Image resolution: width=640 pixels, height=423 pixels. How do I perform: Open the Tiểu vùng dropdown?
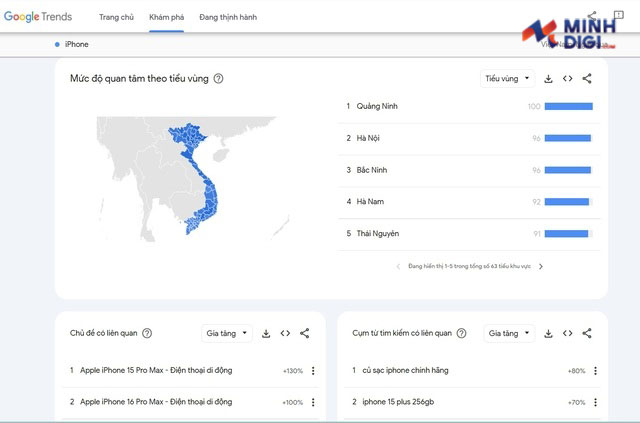[x=507, y=78]
